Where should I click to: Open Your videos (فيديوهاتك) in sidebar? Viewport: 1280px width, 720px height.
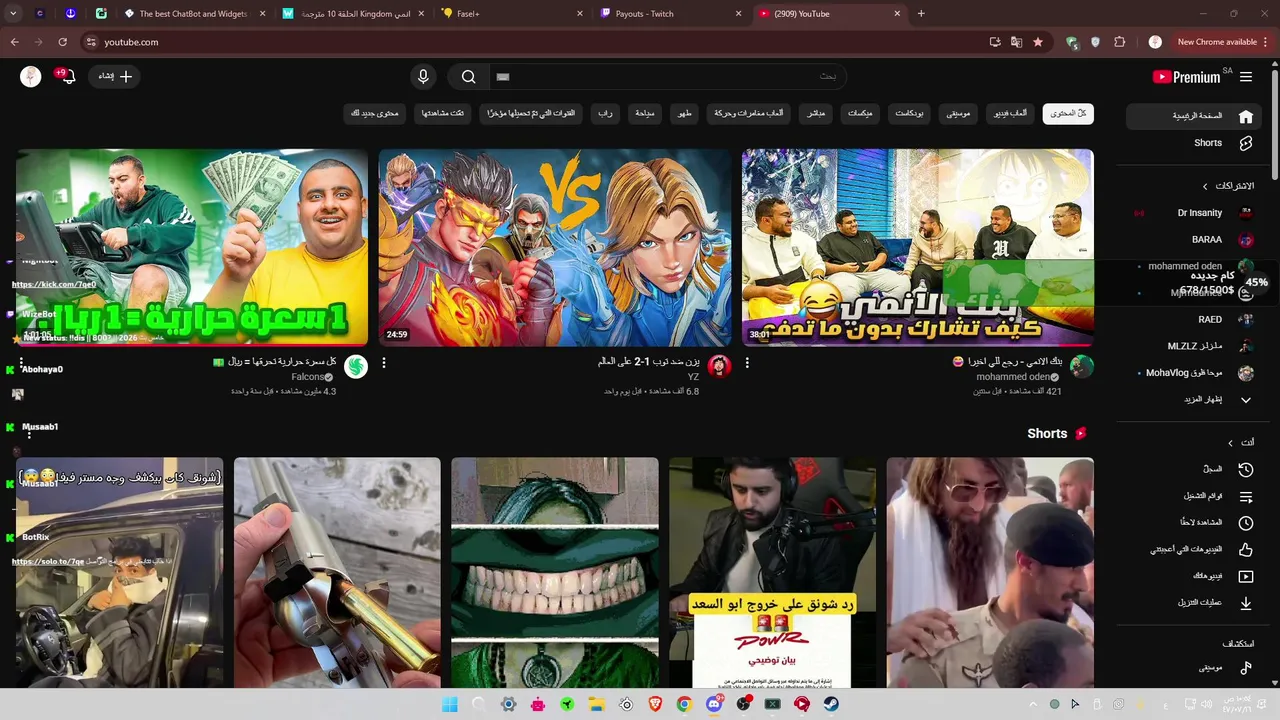click(x=1194, y=576)
